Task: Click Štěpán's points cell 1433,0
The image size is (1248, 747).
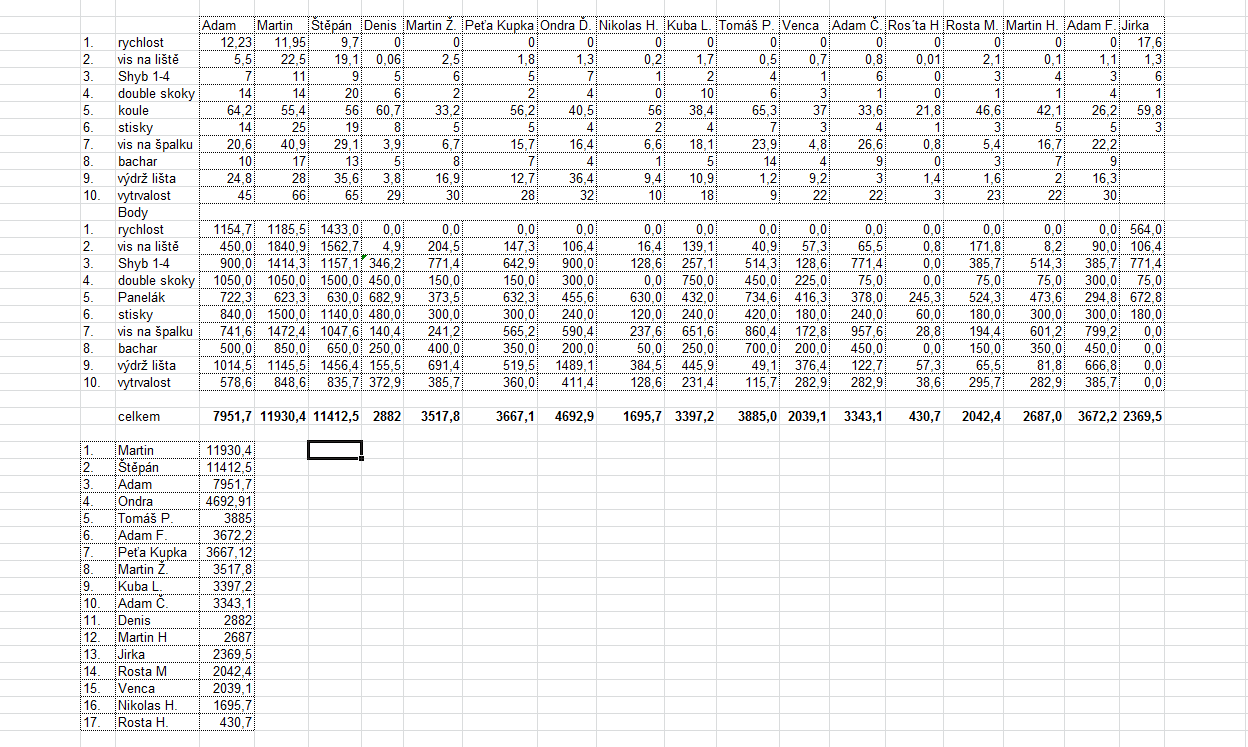Action: click(x=335, y=229)
